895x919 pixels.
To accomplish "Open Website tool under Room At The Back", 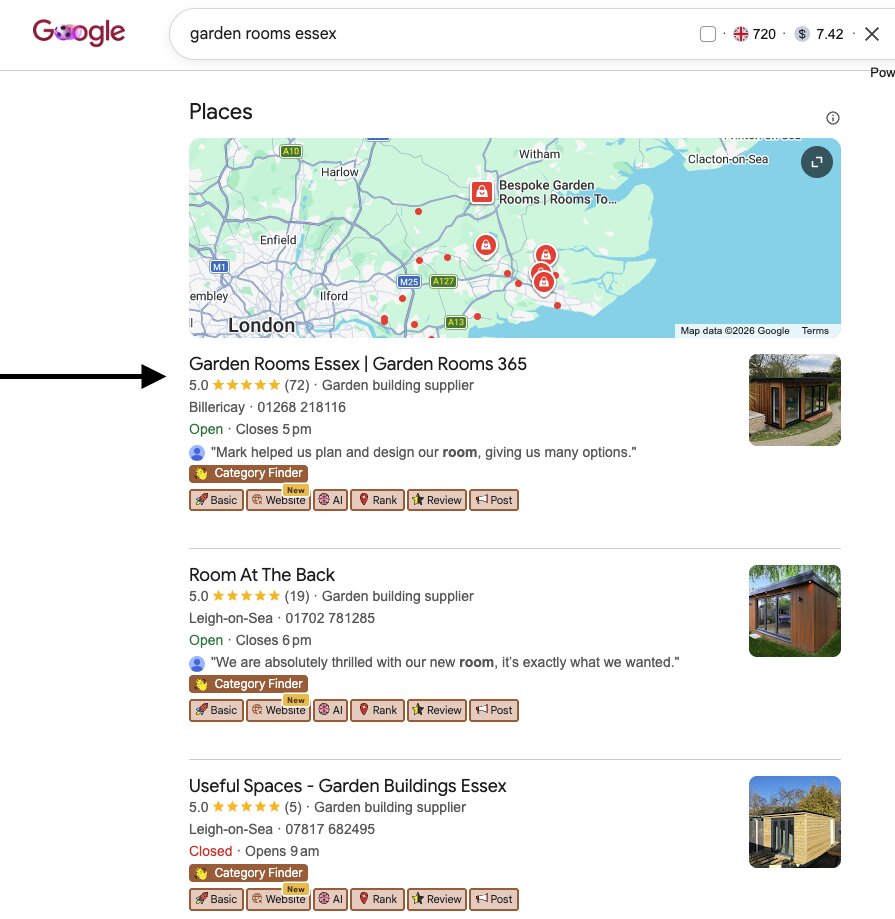I will point(278,710).
